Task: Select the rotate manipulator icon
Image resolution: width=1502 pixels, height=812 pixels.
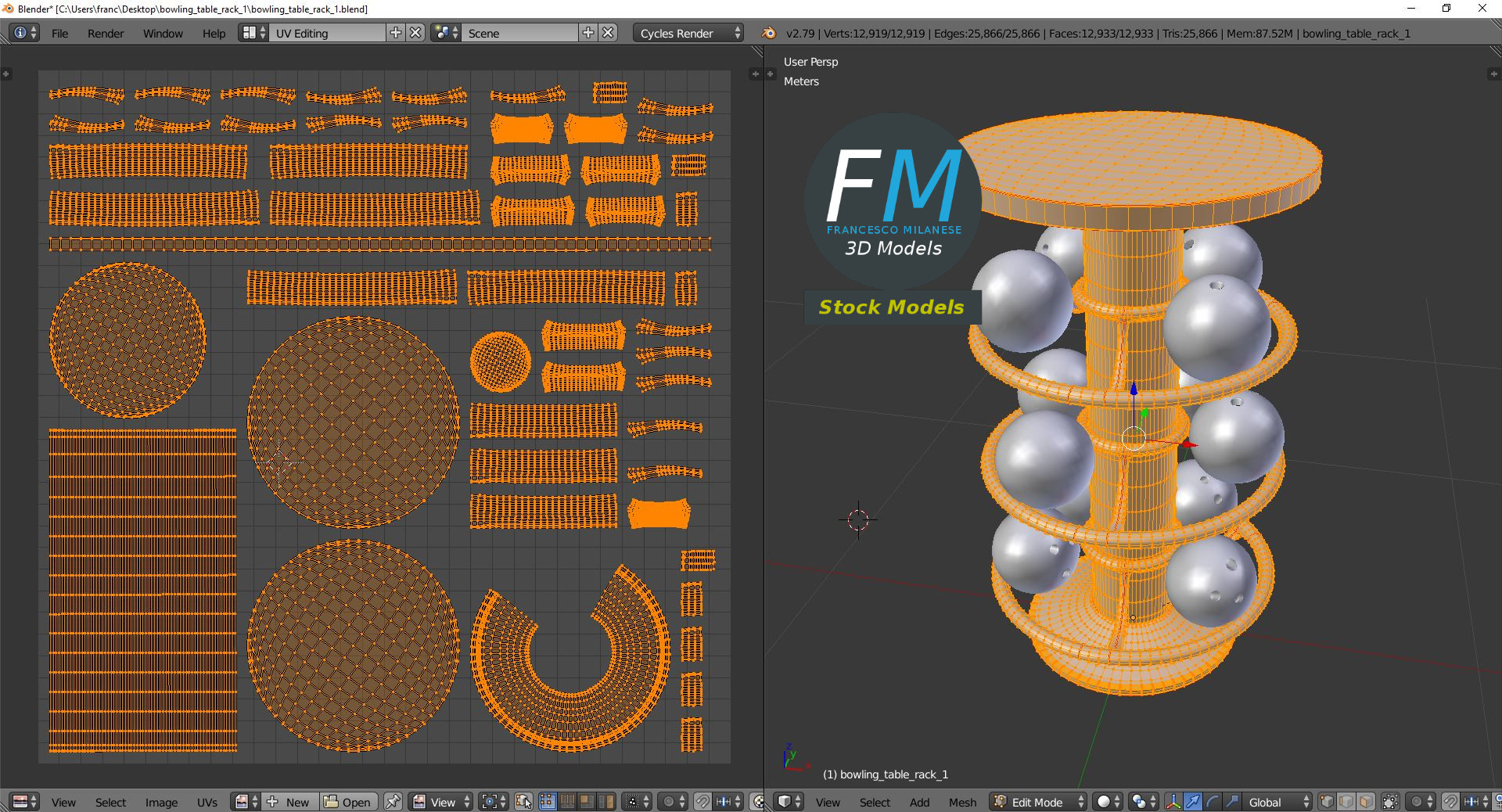Action: pos(1212,802)
